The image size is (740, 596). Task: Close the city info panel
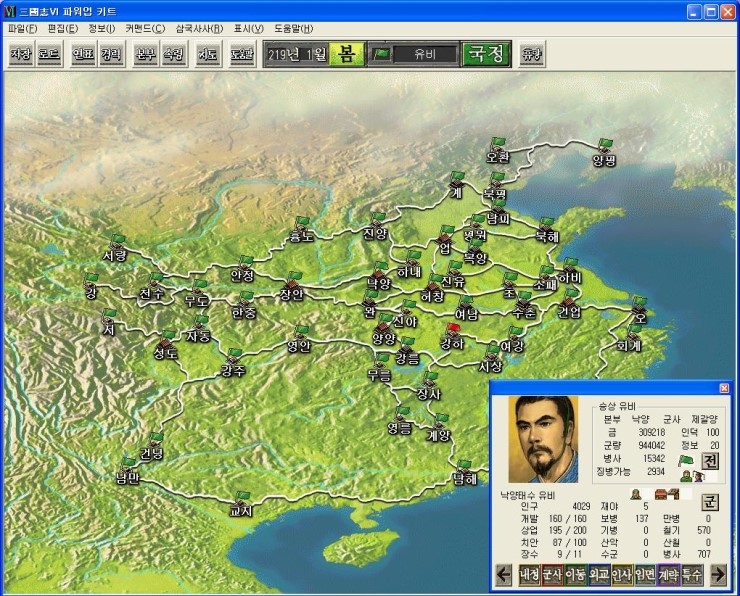click(x=724, y=388)
